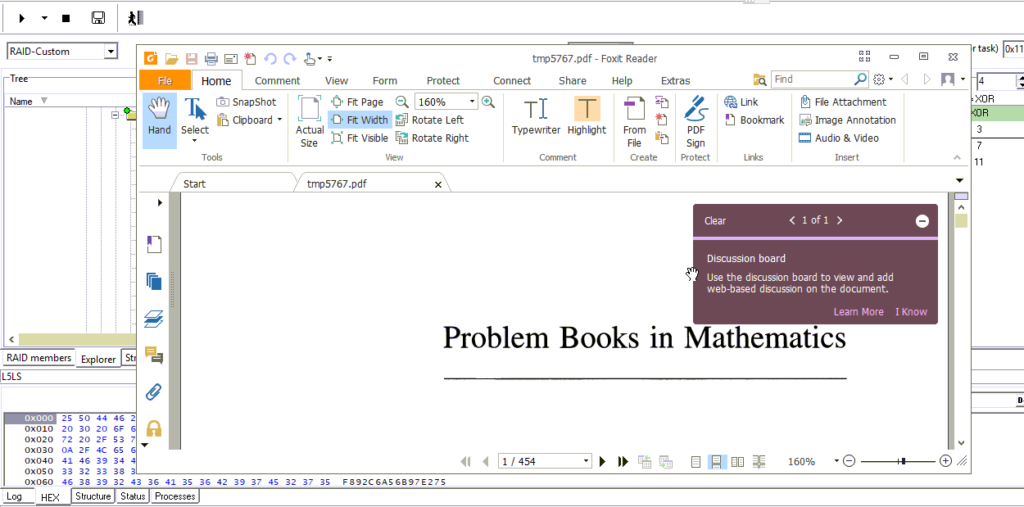The width and height of the screenshot is (1024, 507).
Task: Click the ribbon zoom in magnifier
Action: (488, 102)
